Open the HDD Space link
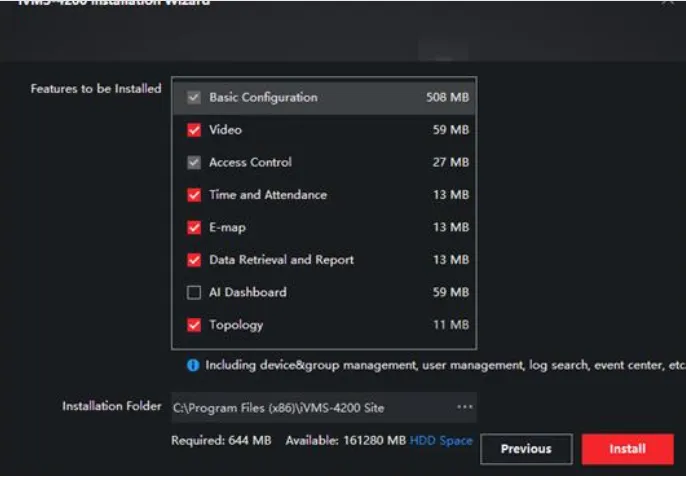This screenshot has height=480, width=686. coord(441,441)
